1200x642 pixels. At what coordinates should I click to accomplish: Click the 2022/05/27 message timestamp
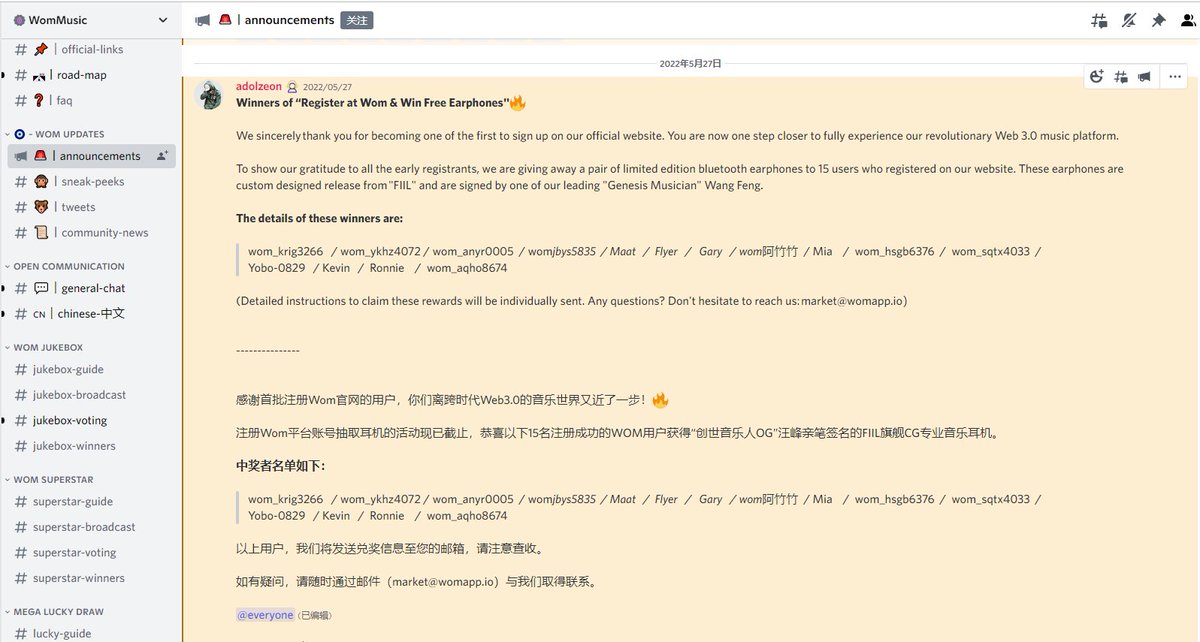(x=327, y=87)
